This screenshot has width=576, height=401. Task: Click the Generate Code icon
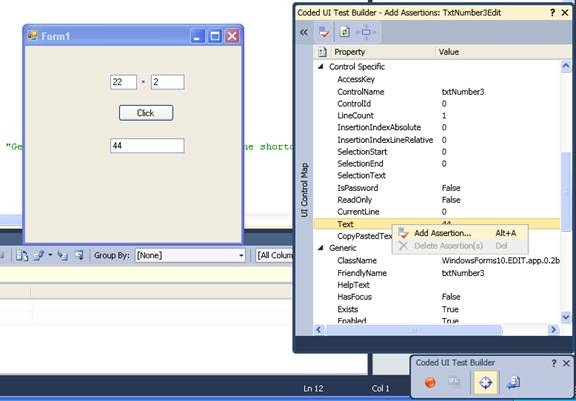coord(513,382)
